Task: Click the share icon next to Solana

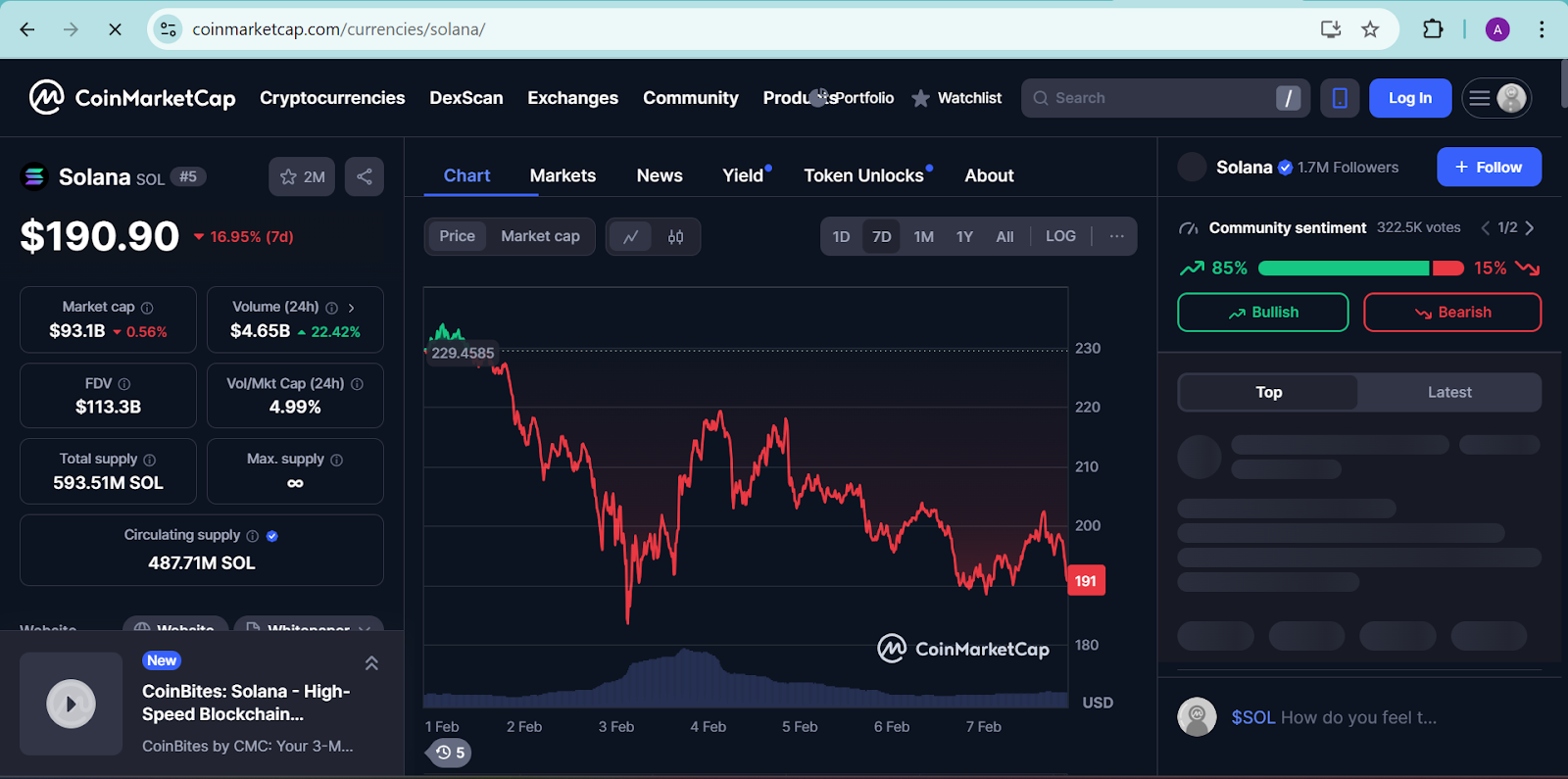Action: (365, 176)
